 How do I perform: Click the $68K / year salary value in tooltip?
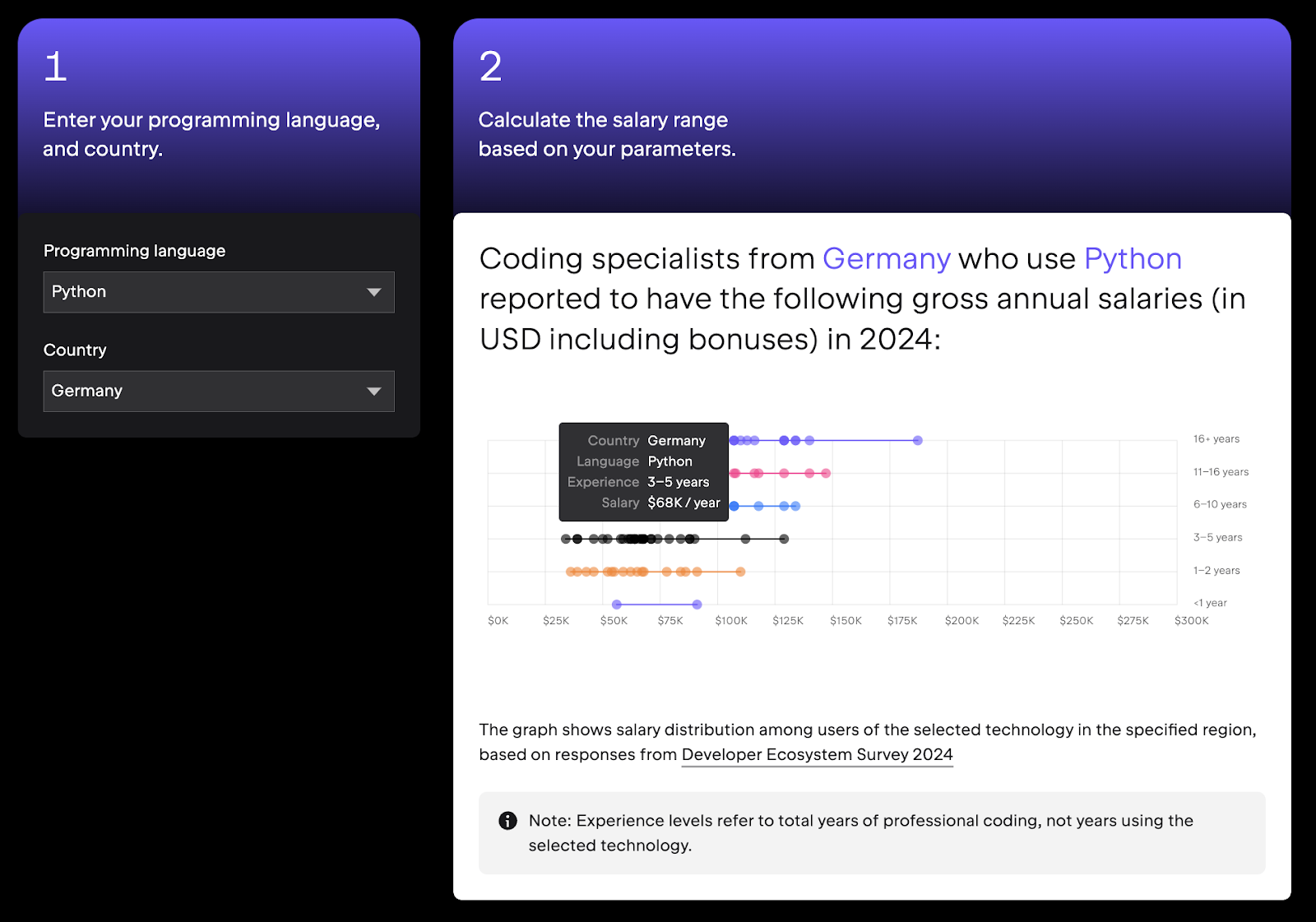pyautogui.click(x=683, y=503)
